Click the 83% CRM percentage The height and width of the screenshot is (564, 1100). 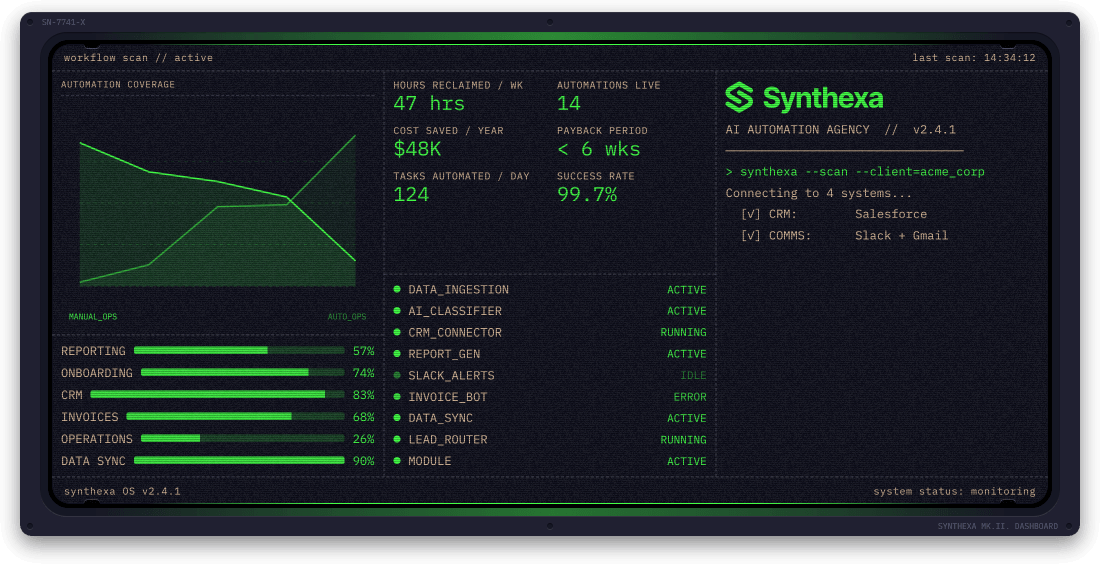363,395
